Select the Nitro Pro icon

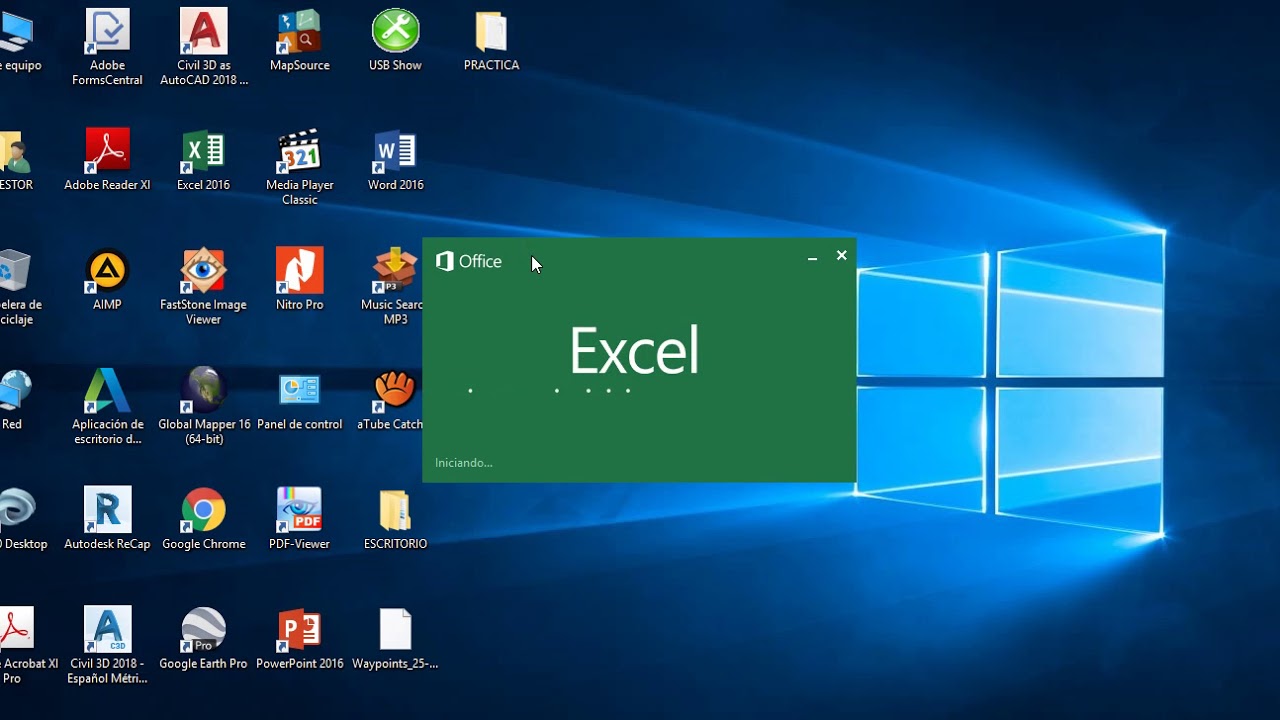[299, 280]
